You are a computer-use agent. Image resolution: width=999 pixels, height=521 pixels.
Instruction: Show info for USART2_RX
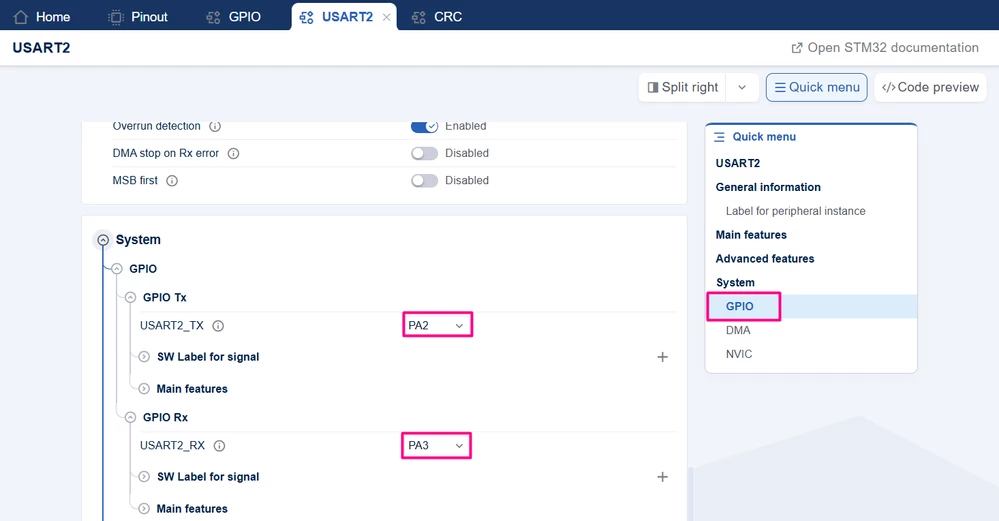click(219, 446)
